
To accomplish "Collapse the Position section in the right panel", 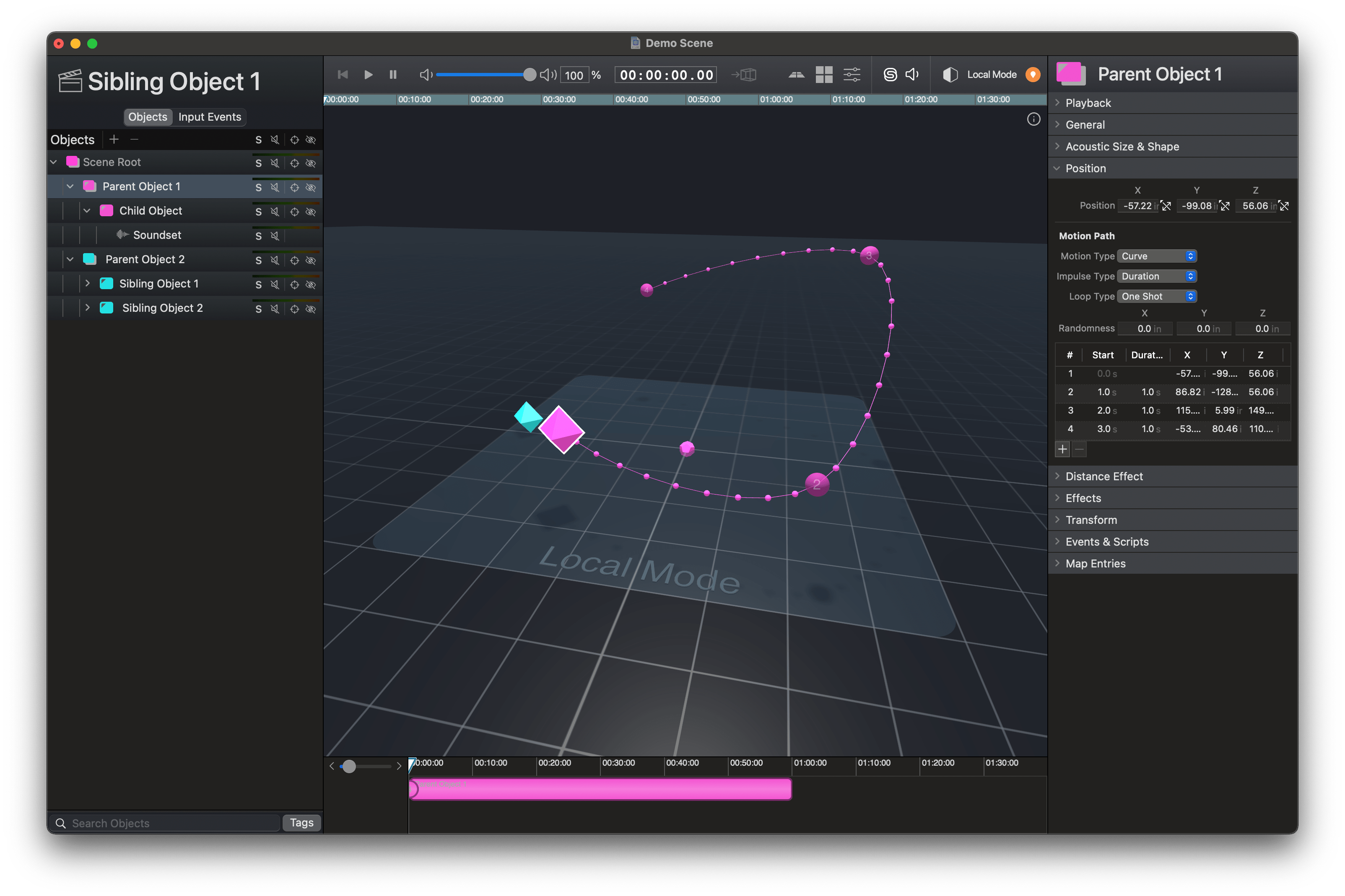I will point(1057,168).
